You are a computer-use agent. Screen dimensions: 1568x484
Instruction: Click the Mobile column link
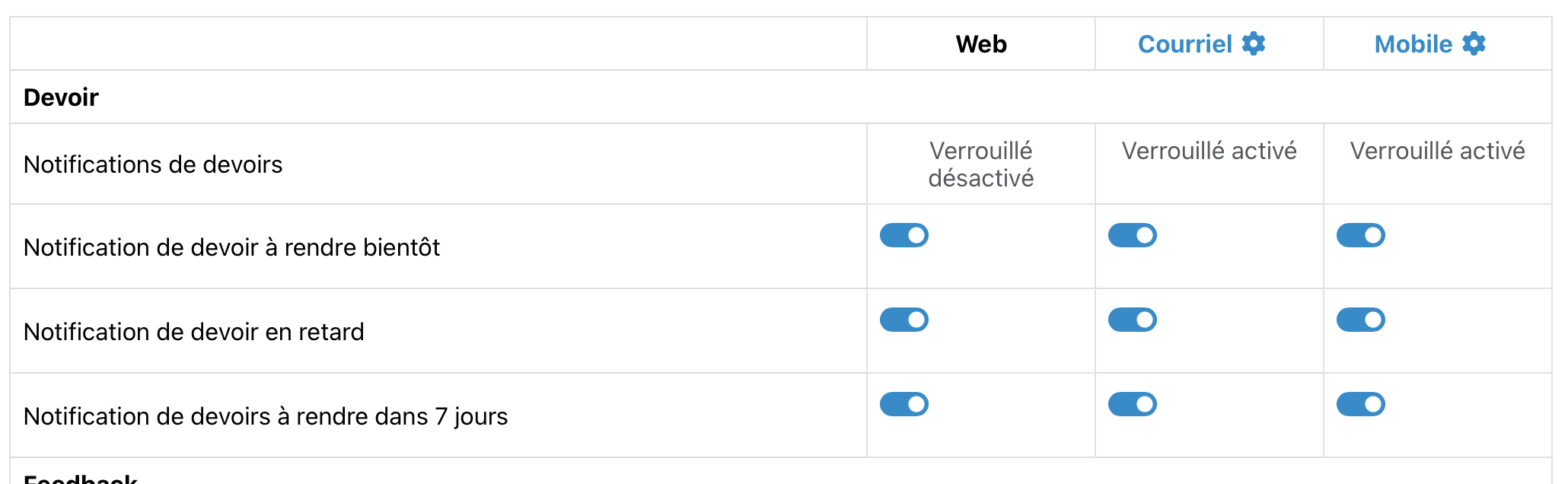[x=1413, y=44]
